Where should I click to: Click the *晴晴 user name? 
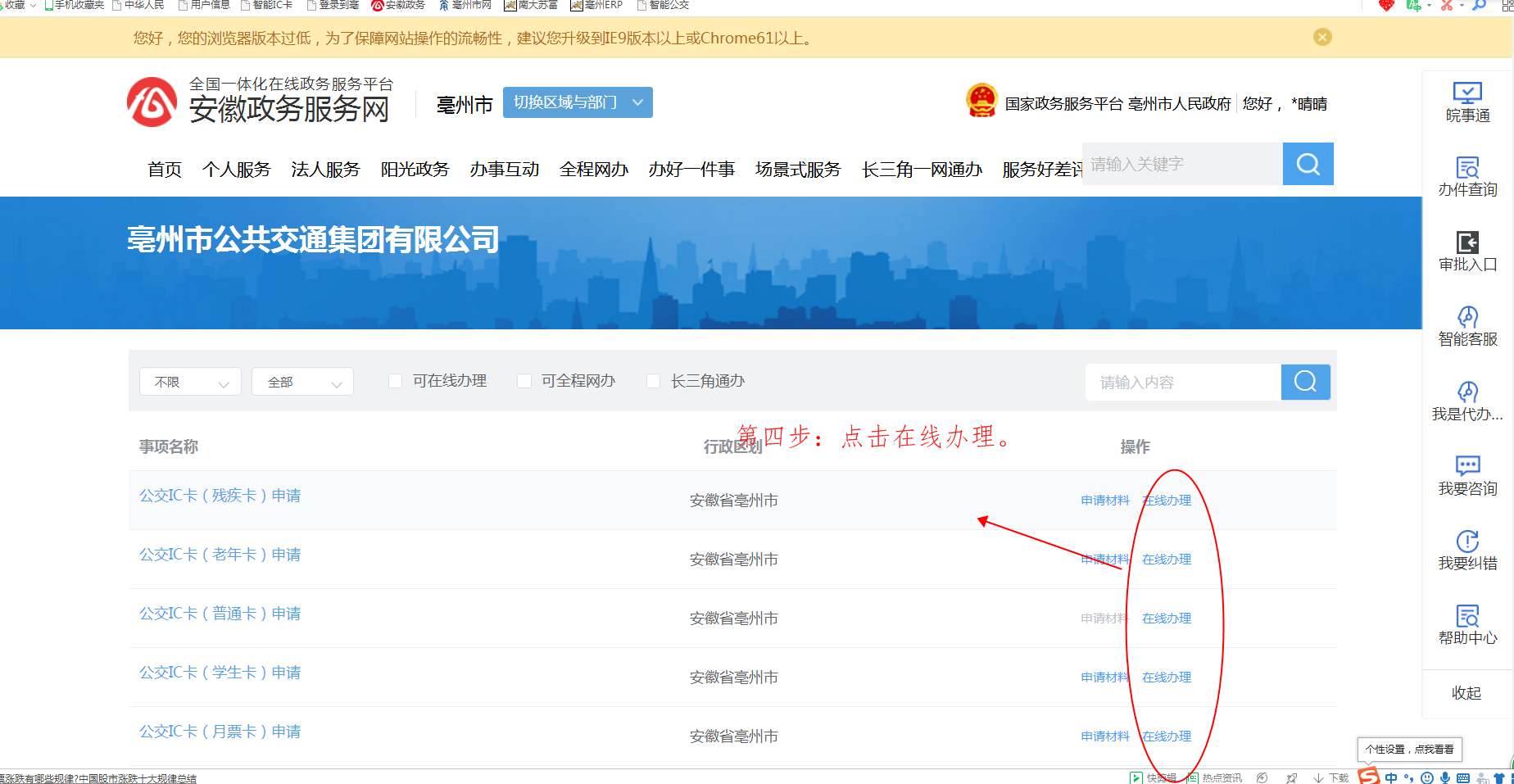(x=1309, y=104)
